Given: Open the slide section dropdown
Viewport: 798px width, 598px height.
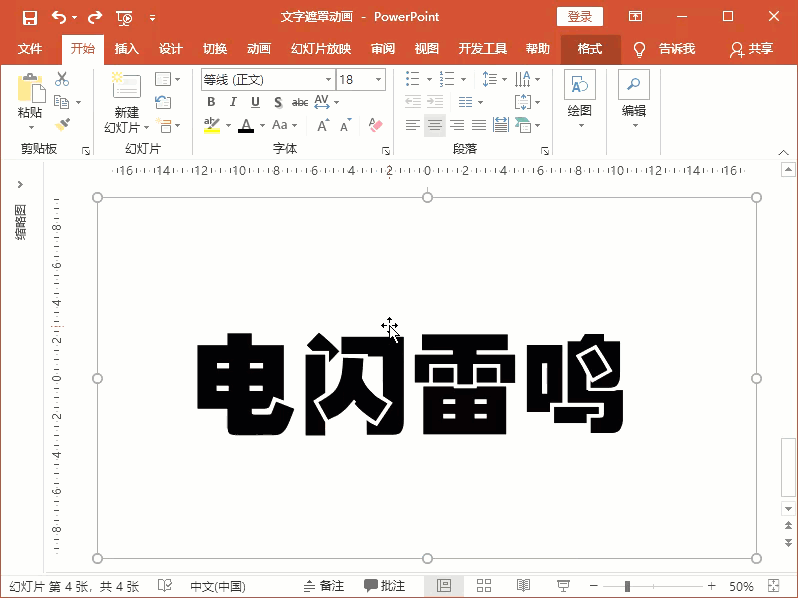Looking at the screenshot, I should coord(167,125).
